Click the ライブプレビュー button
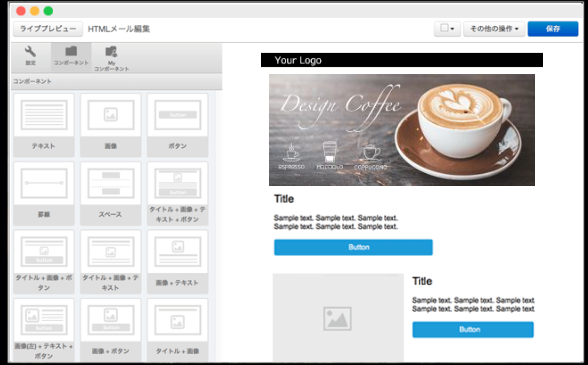Image resolution: width=588 pixels, height=365 pixels. tap(48, 29)
